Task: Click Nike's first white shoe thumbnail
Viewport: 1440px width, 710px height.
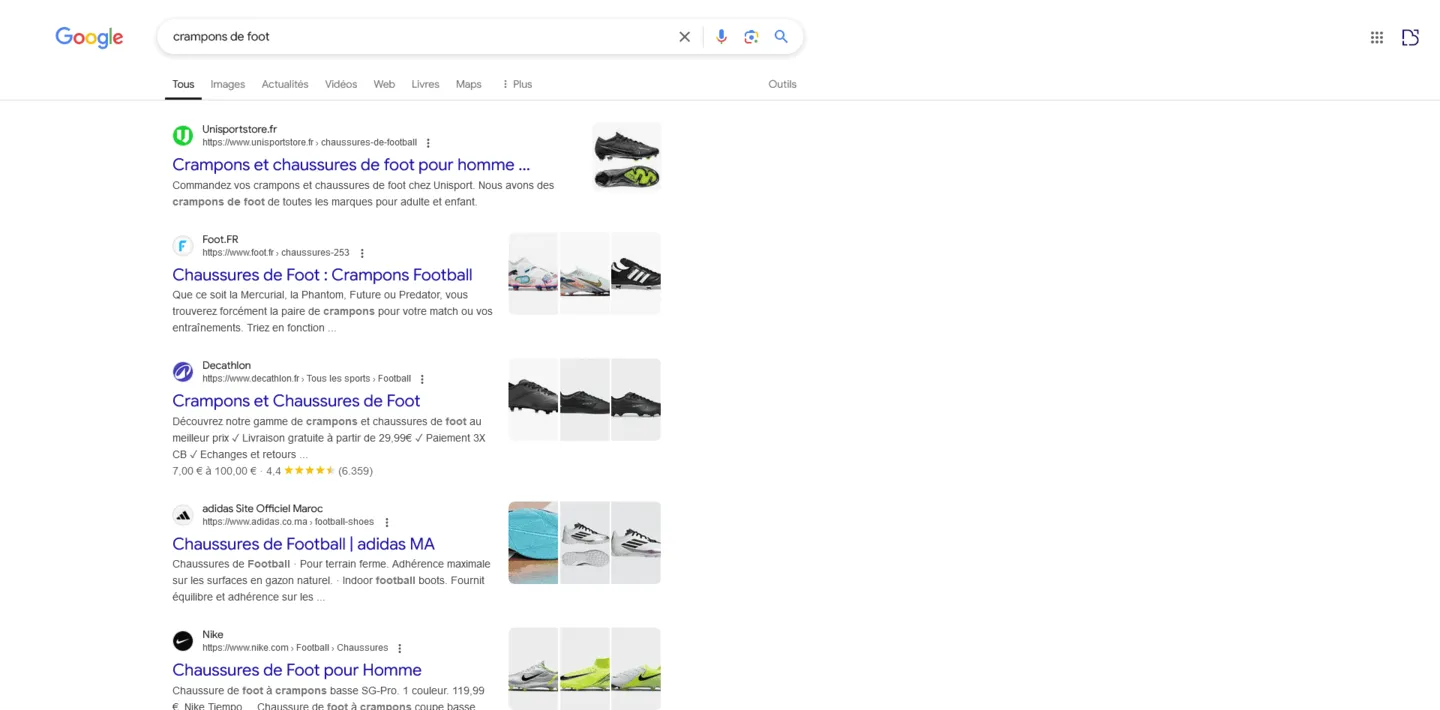Action: tap(533, 669)
